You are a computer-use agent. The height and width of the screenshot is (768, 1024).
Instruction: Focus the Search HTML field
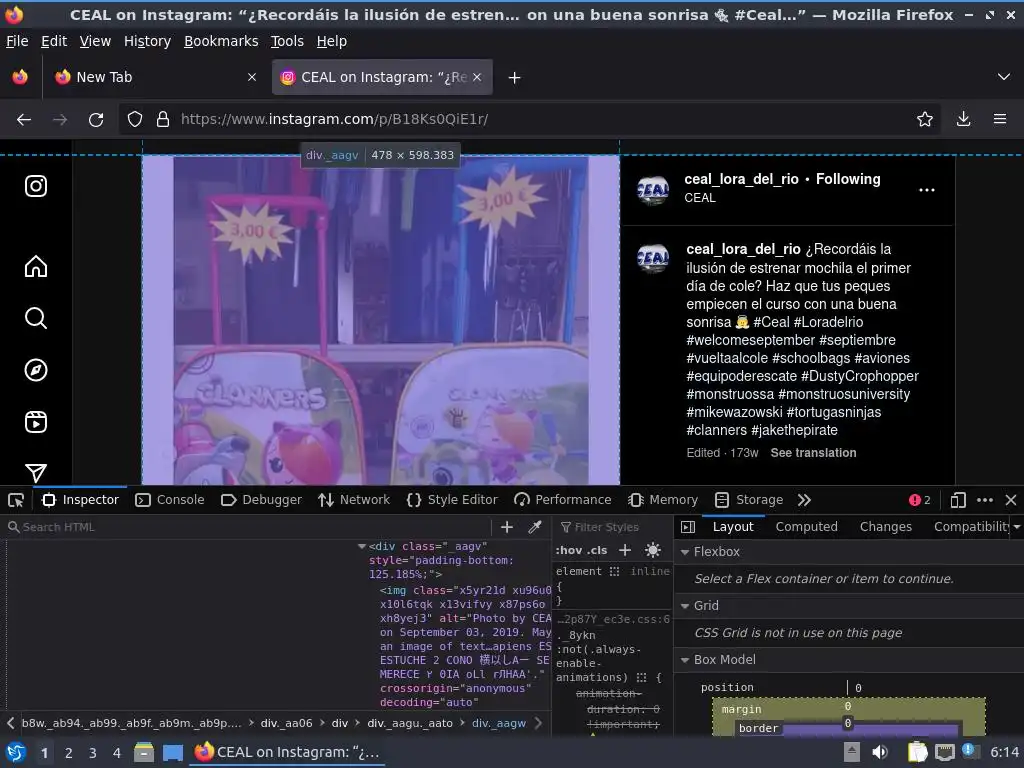pyautogui.click(x=248, y=527)
